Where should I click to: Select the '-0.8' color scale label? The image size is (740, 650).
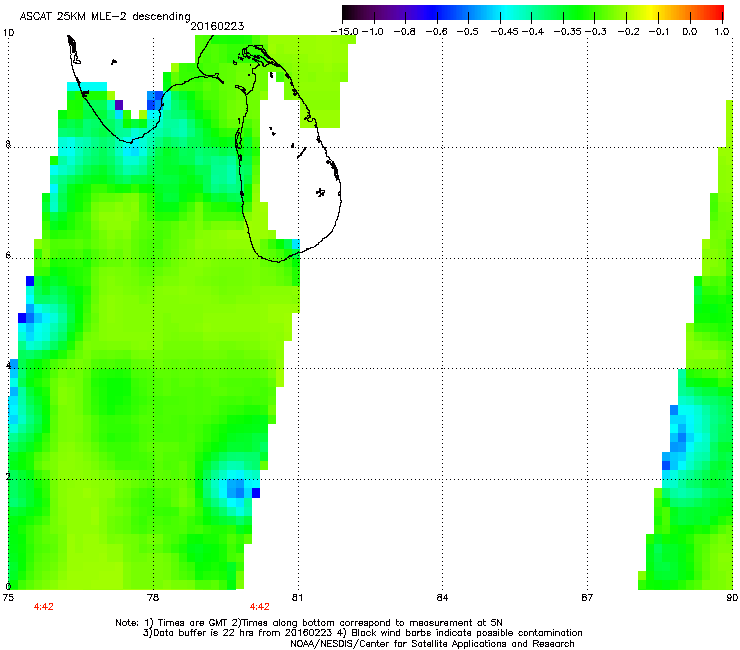pyautogui.click(x=405, y=32)
